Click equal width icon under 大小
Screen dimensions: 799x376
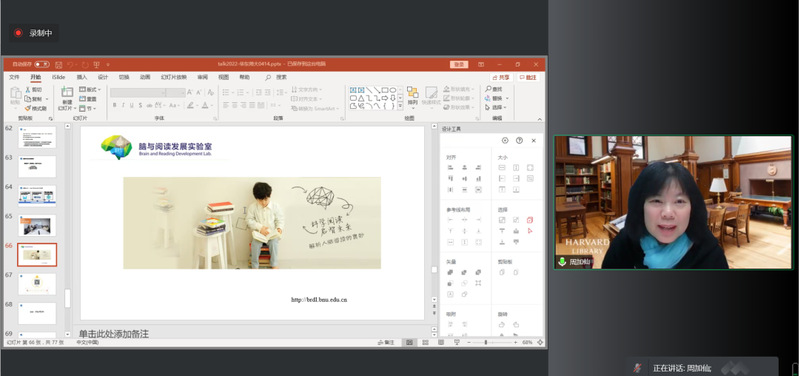point(502,168)
